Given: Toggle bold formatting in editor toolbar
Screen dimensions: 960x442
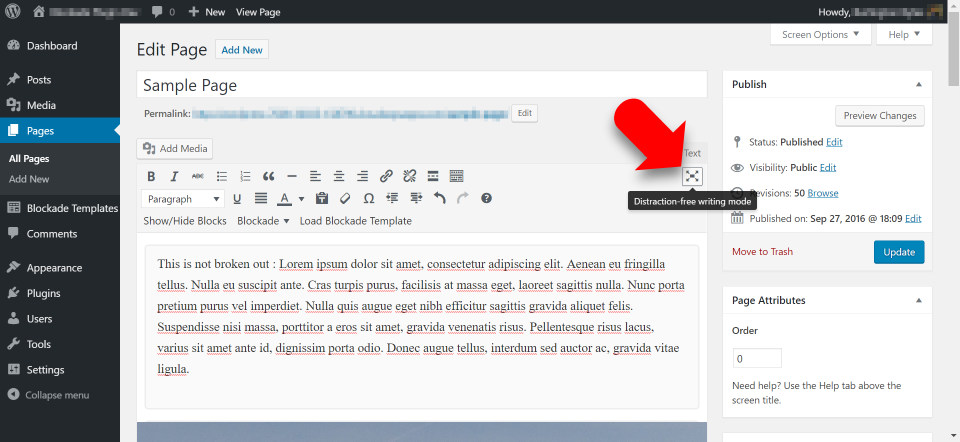Looking at the screenshot, I should point(151,176).
